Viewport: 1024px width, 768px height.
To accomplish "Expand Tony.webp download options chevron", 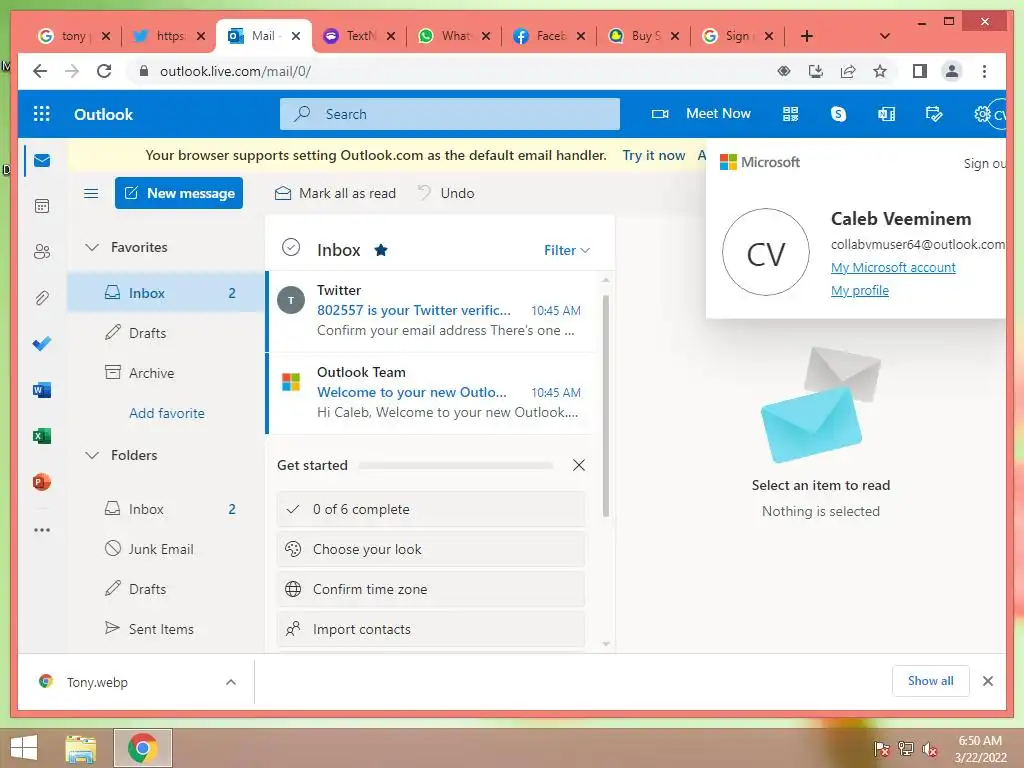I will coord(231,682).
